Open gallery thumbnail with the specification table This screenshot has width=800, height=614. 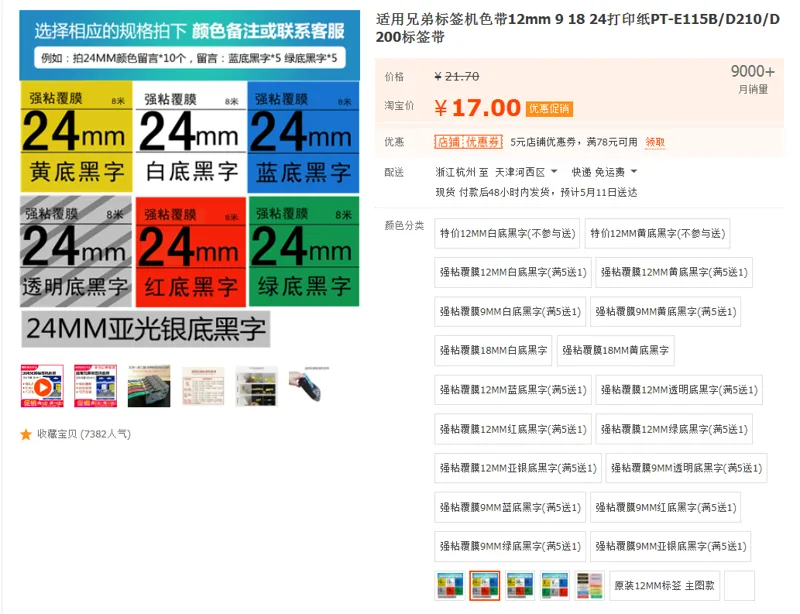click(203, 386)
